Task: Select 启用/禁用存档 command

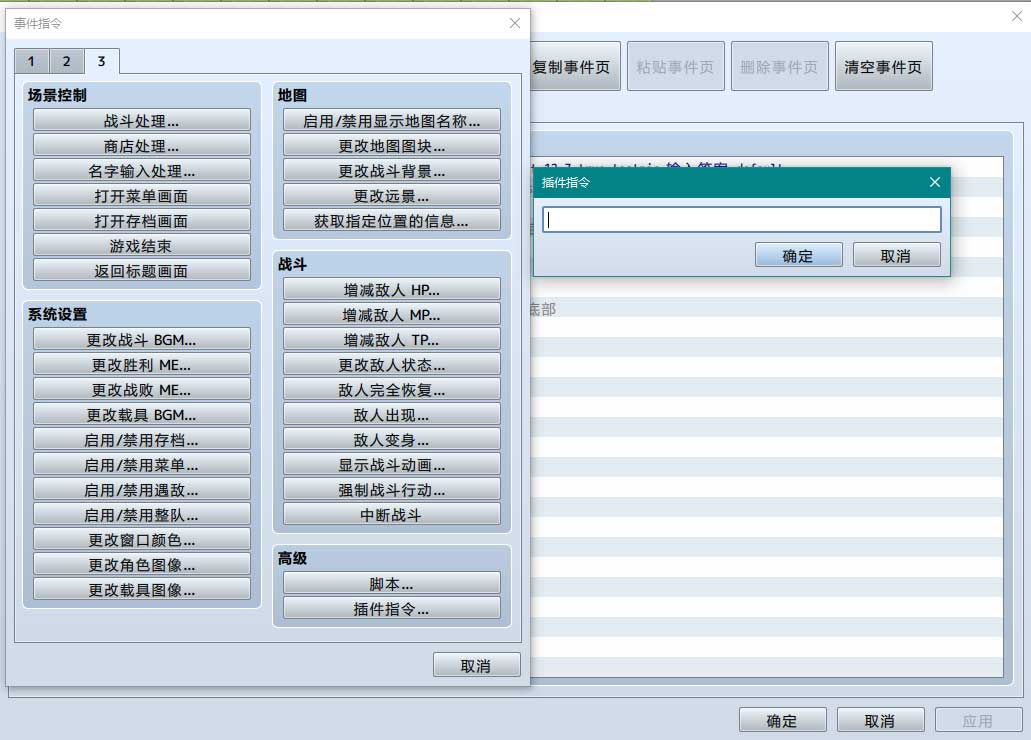Action: click(x=141, y=439)
